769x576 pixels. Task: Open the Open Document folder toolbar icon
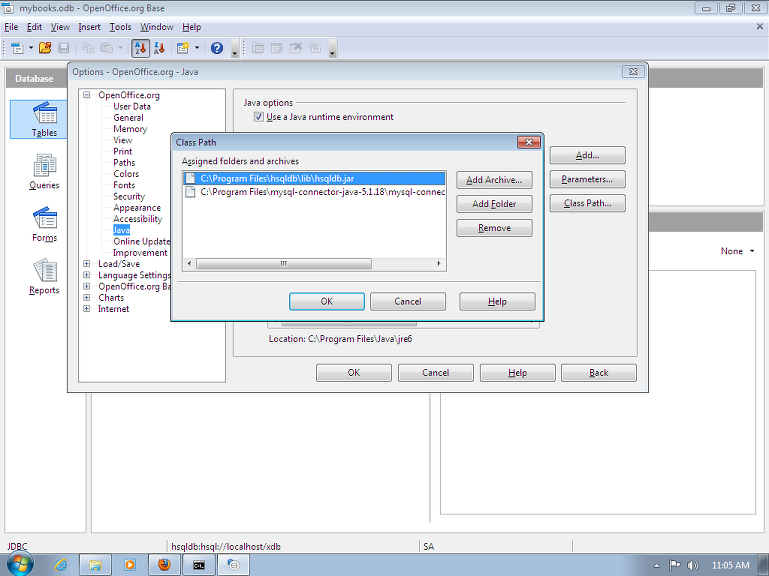45,48
